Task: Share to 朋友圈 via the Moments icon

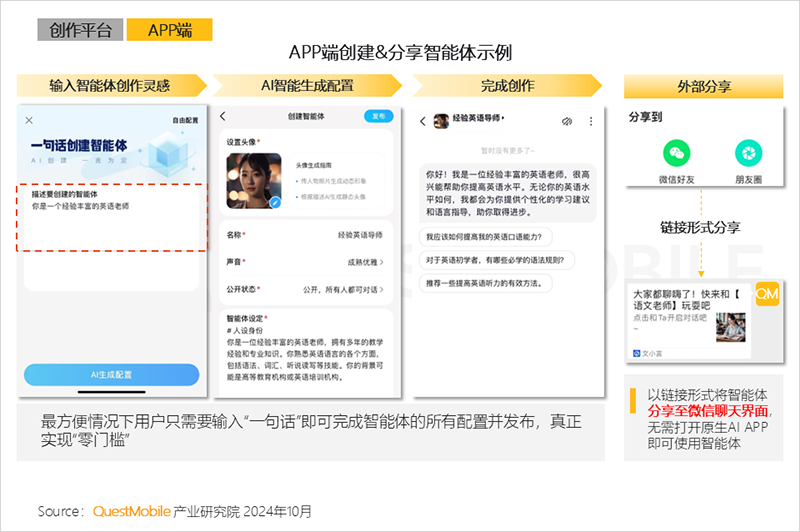Action: 745,153
